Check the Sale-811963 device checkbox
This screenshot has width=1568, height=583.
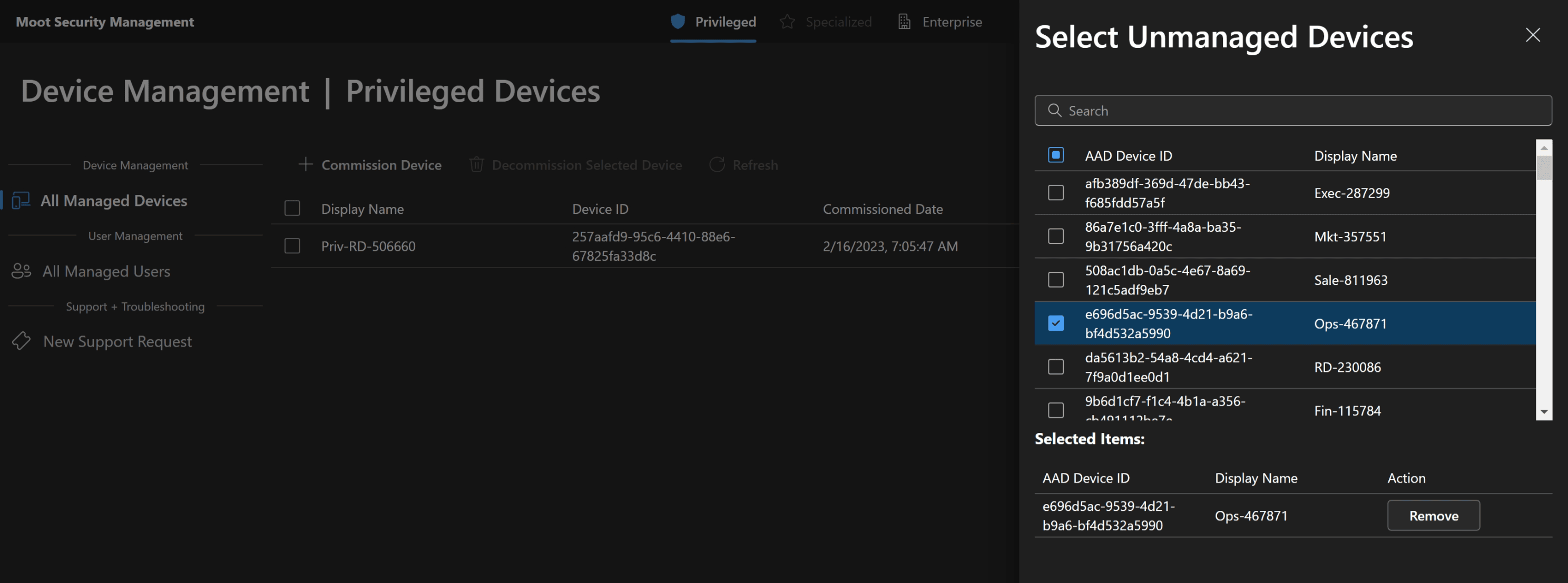pos(1055,279)
